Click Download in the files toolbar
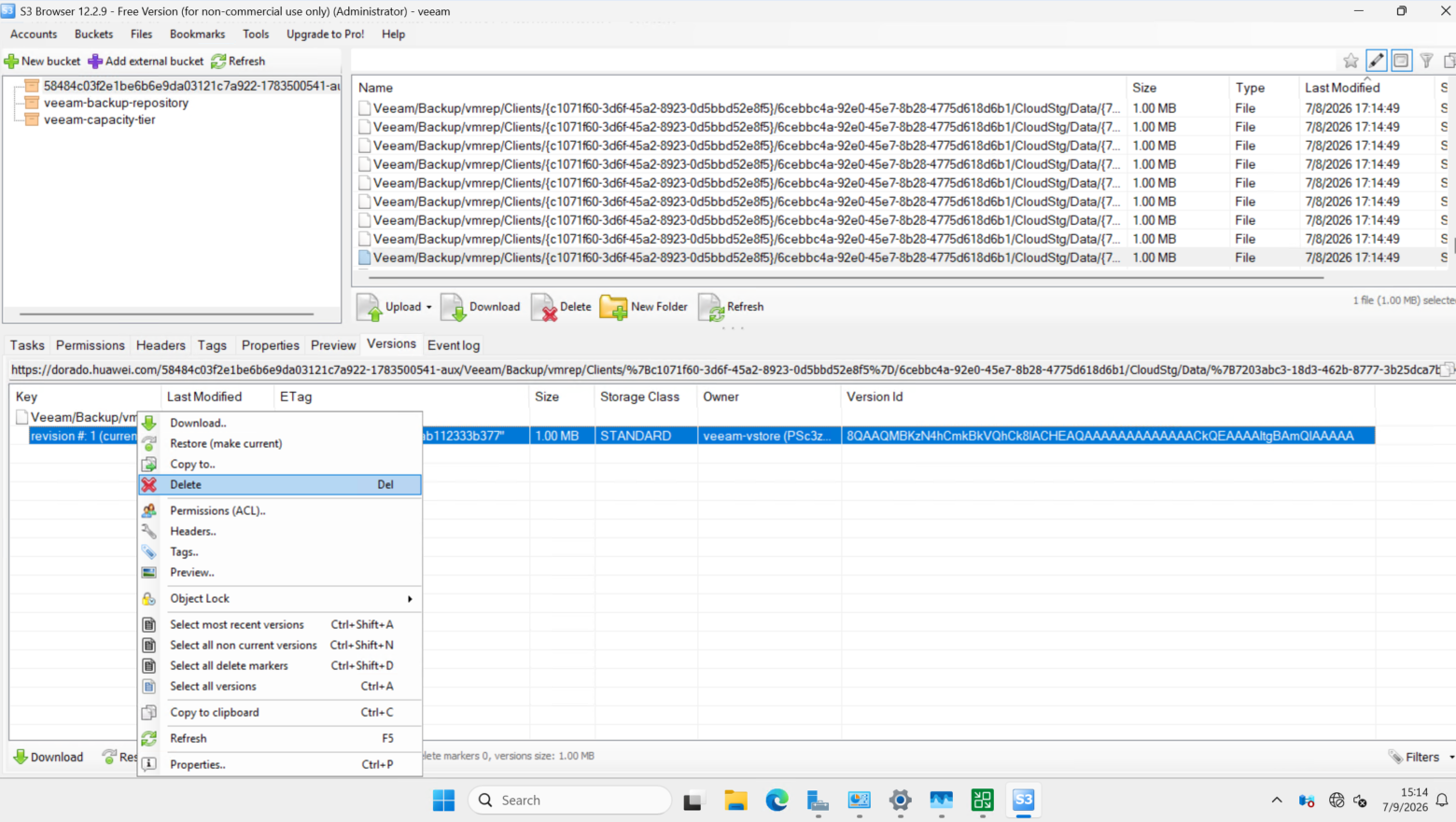Screen dimensions: 1456x822 (481, 307)
